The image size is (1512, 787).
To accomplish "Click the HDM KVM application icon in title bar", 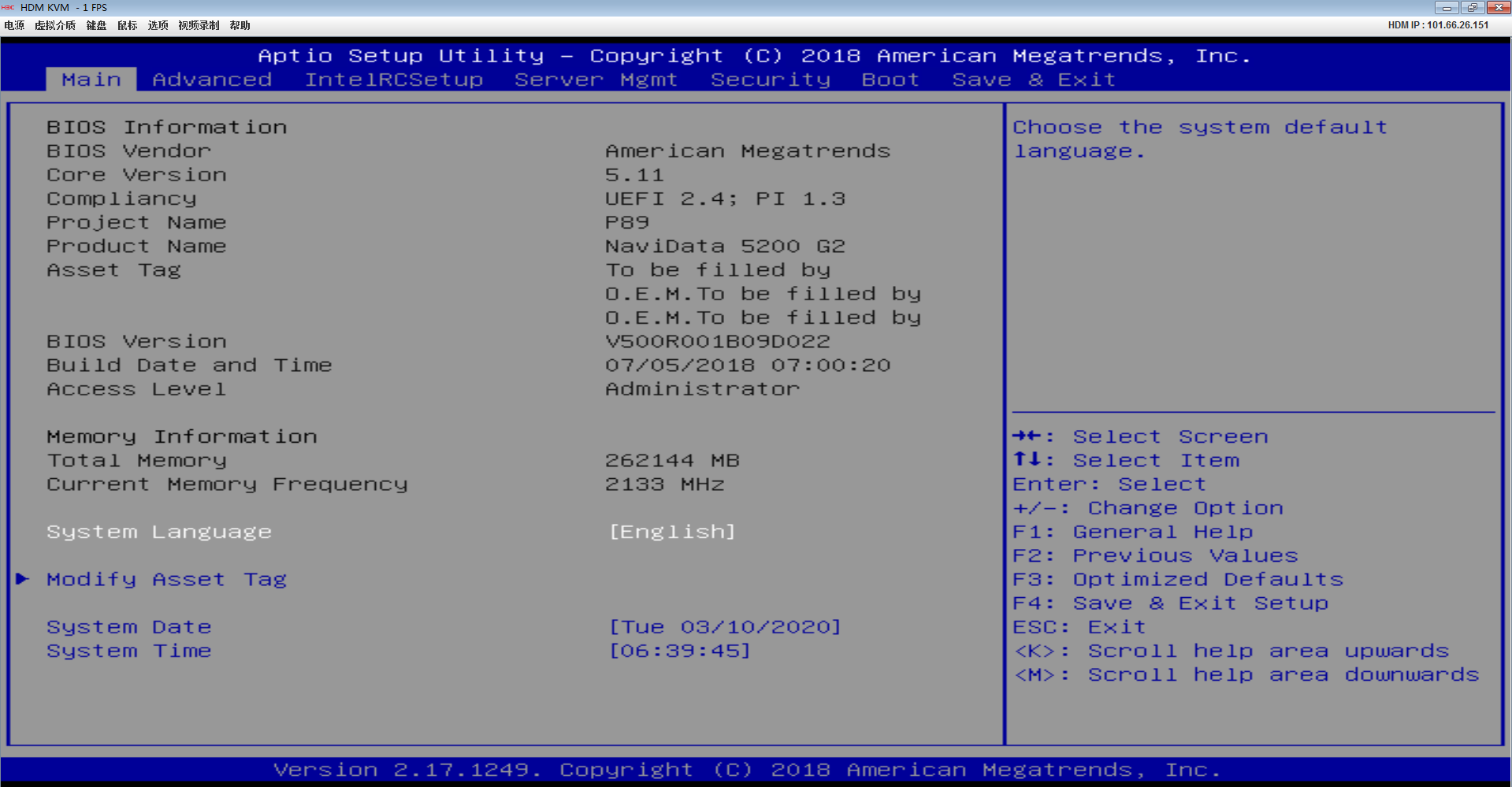I will tap(8, 7).
